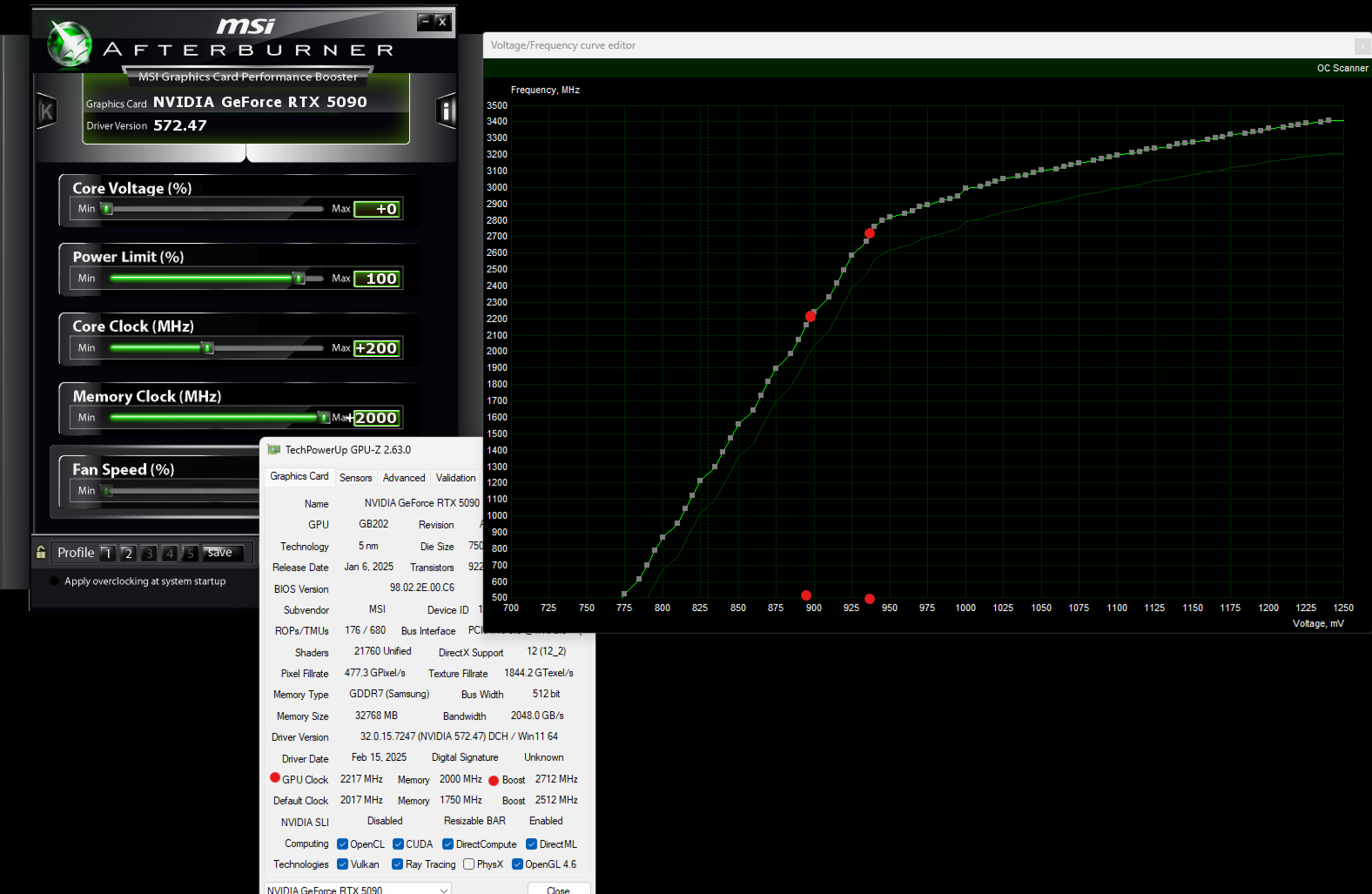The width and height of the screenshot is (1372, 894).
Task: Click the GPU-Z title bar app icon
Action: click(x=274, y=450)
